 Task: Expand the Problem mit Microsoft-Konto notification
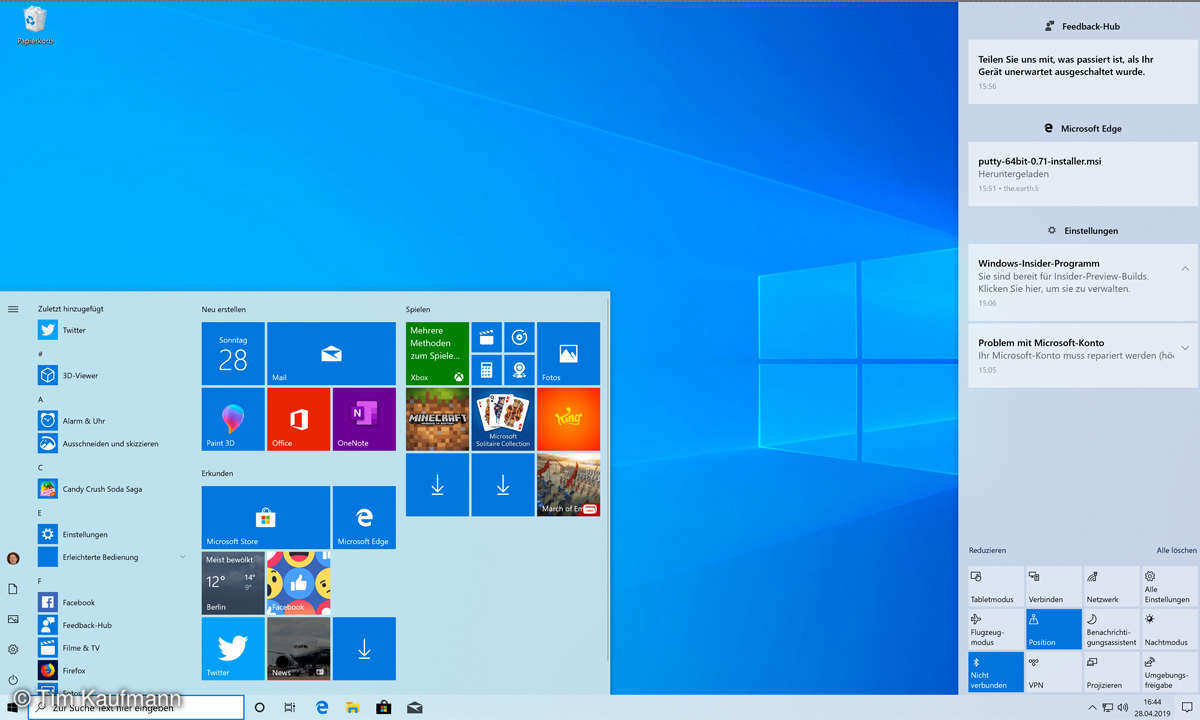click(x=1185, y=348)
